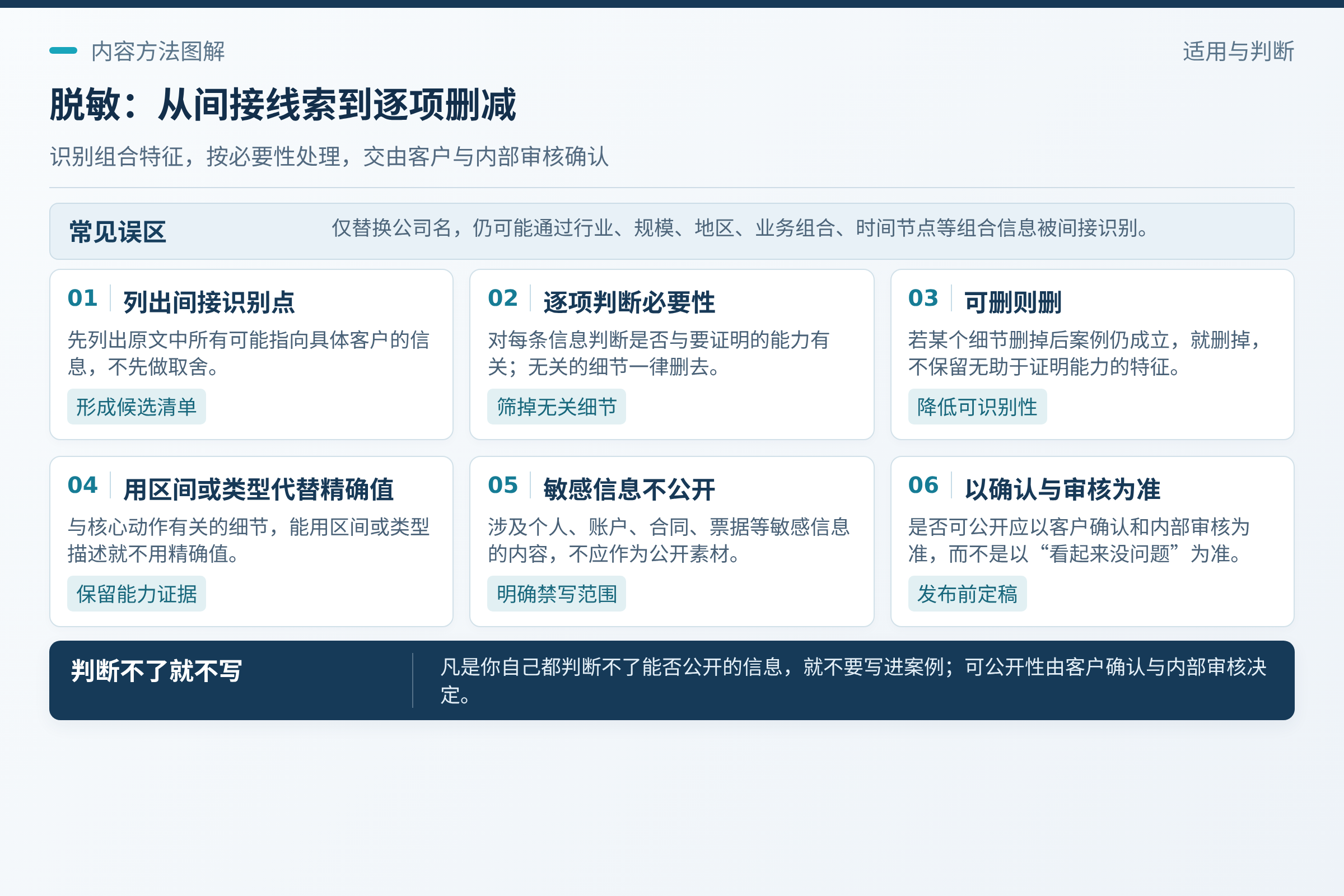Click the description starting with 若某个细节删掉后
The height and width of the screenshot is (896, 1344).
pyautogui.click(x=1084, y=353)
